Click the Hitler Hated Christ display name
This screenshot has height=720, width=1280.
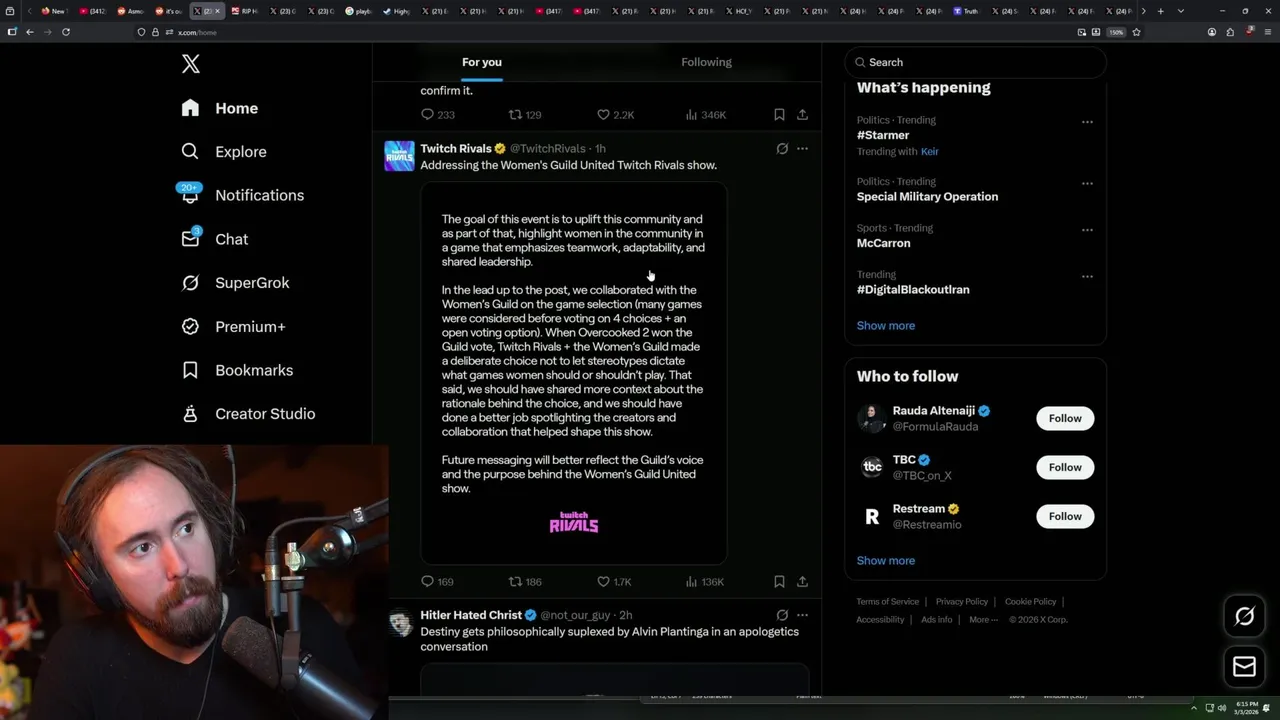pos(471,615)
